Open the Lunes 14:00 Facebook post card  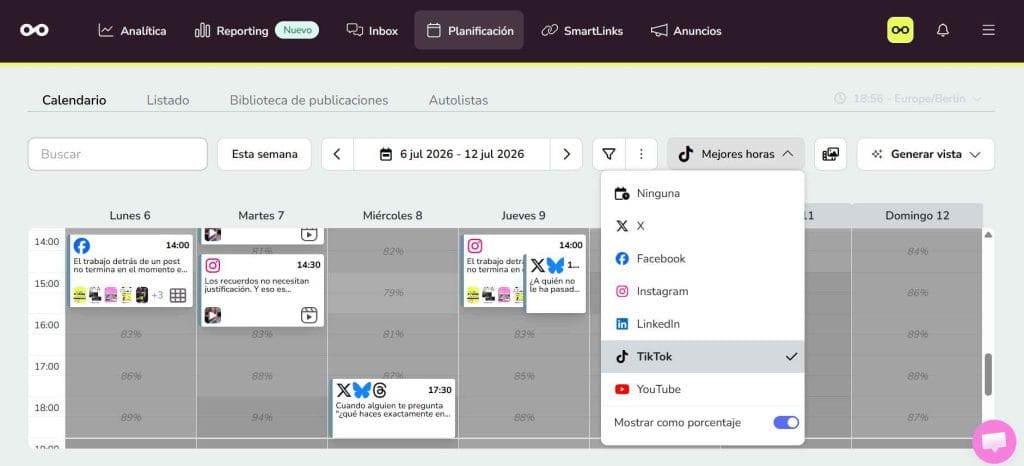tap(131, 271)
